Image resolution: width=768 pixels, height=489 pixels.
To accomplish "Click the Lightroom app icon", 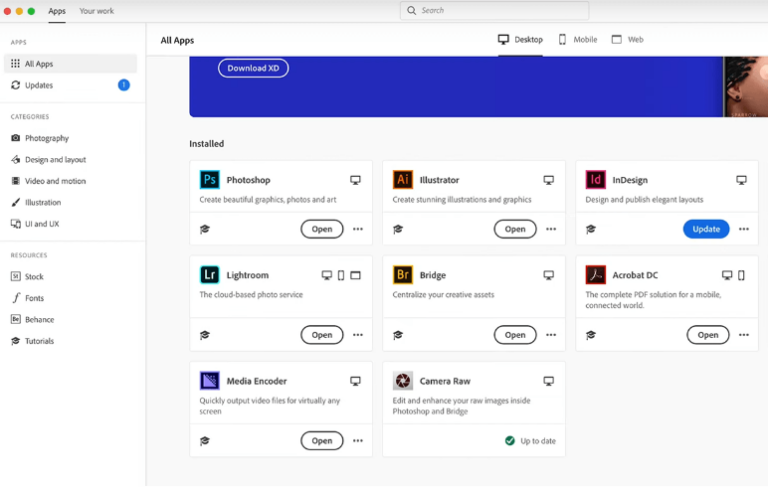I will click(x=210, y=275).
